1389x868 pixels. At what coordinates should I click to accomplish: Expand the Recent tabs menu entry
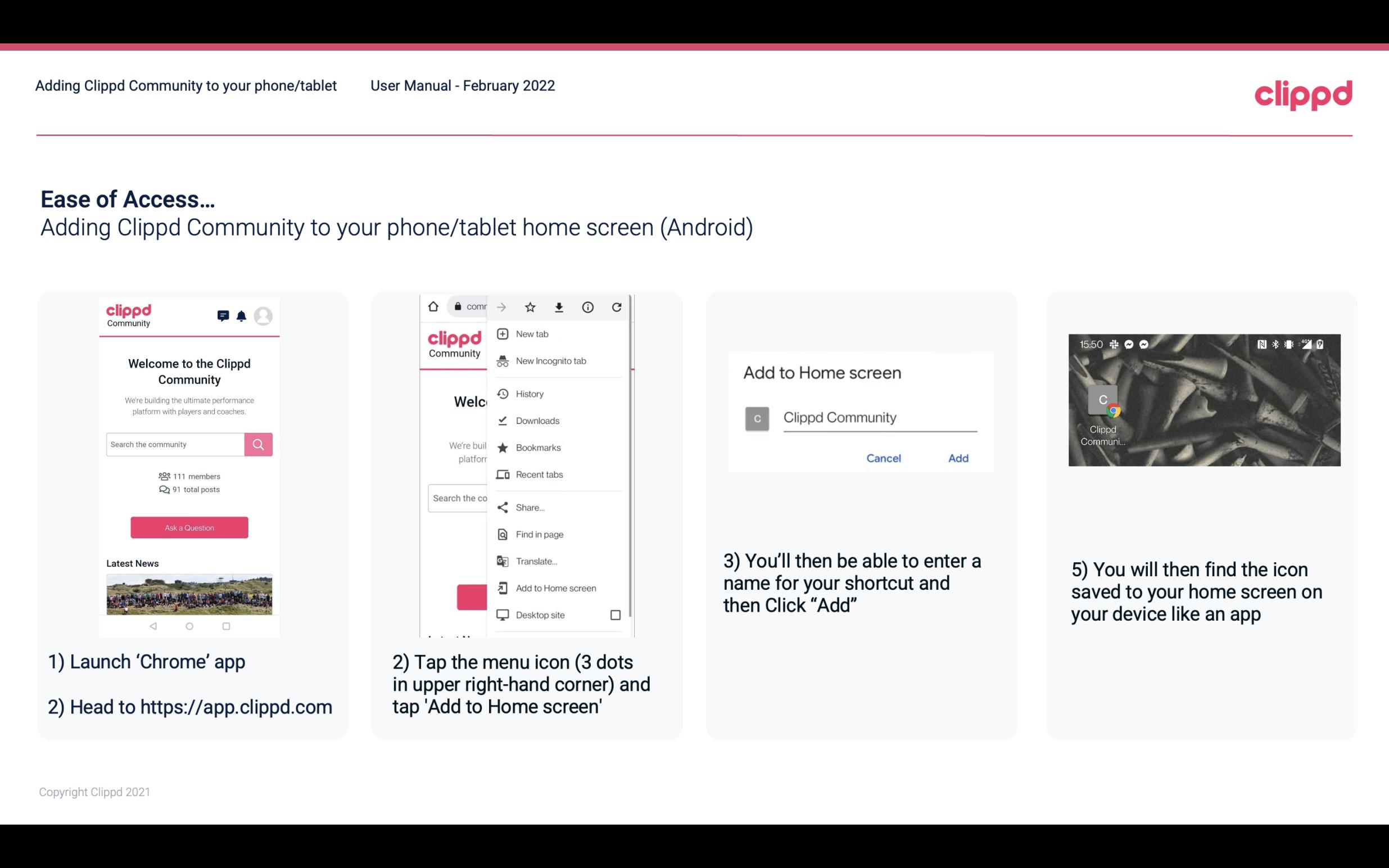click(x=538, y=474)
